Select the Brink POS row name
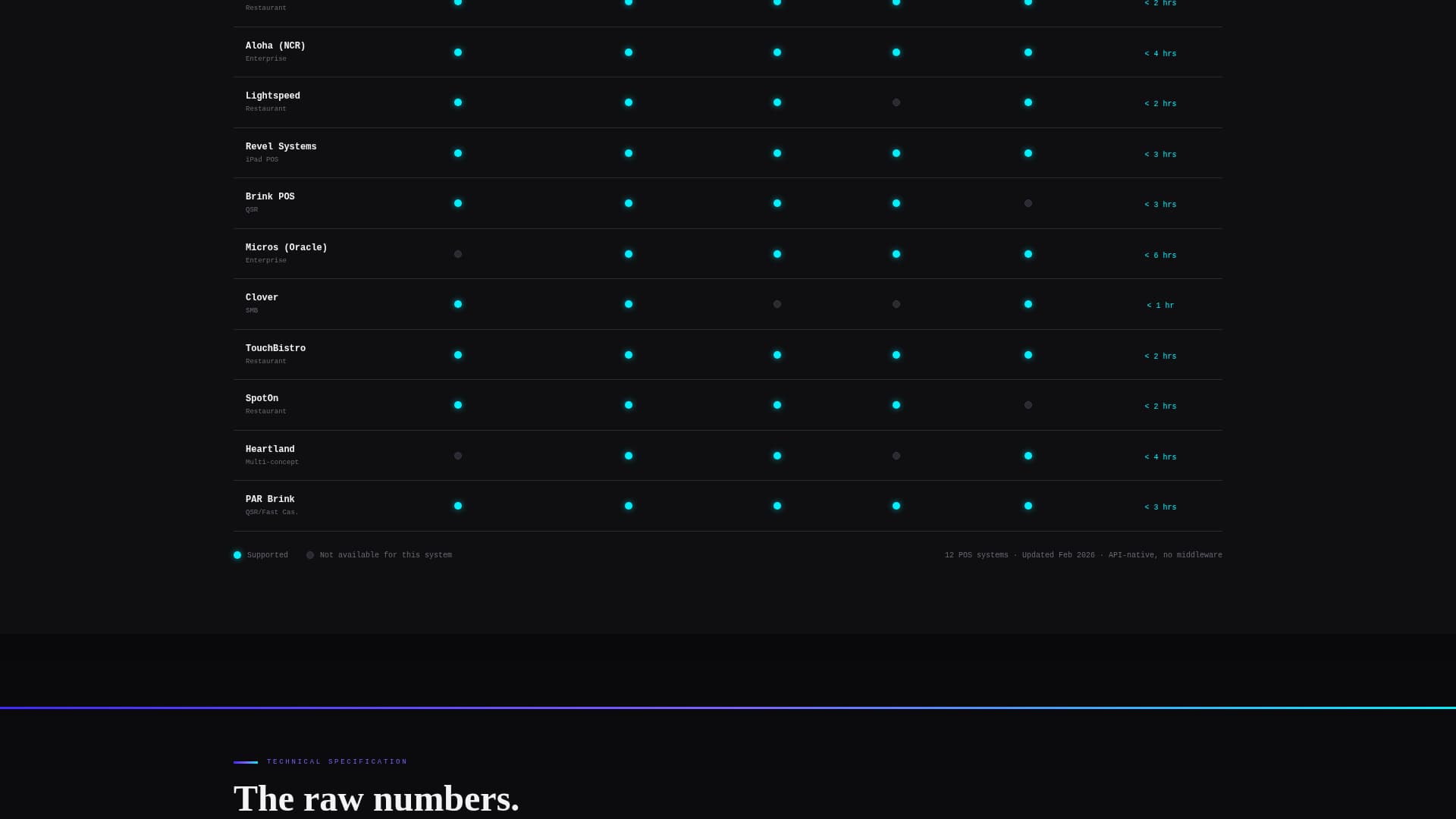1456x819 pixels. (x=270, y=197)
